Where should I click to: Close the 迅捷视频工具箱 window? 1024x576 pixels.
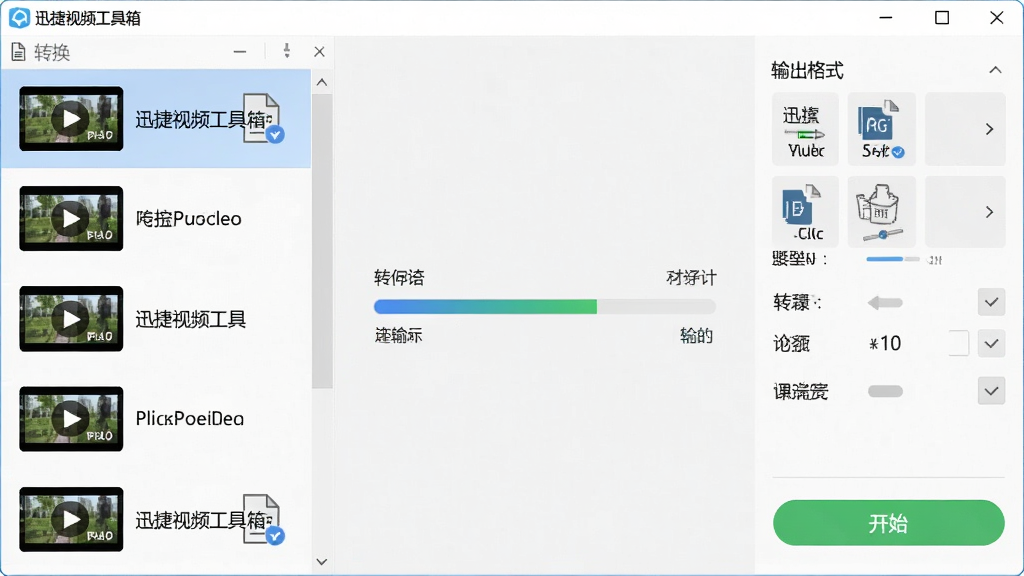[x=997, y=18]
